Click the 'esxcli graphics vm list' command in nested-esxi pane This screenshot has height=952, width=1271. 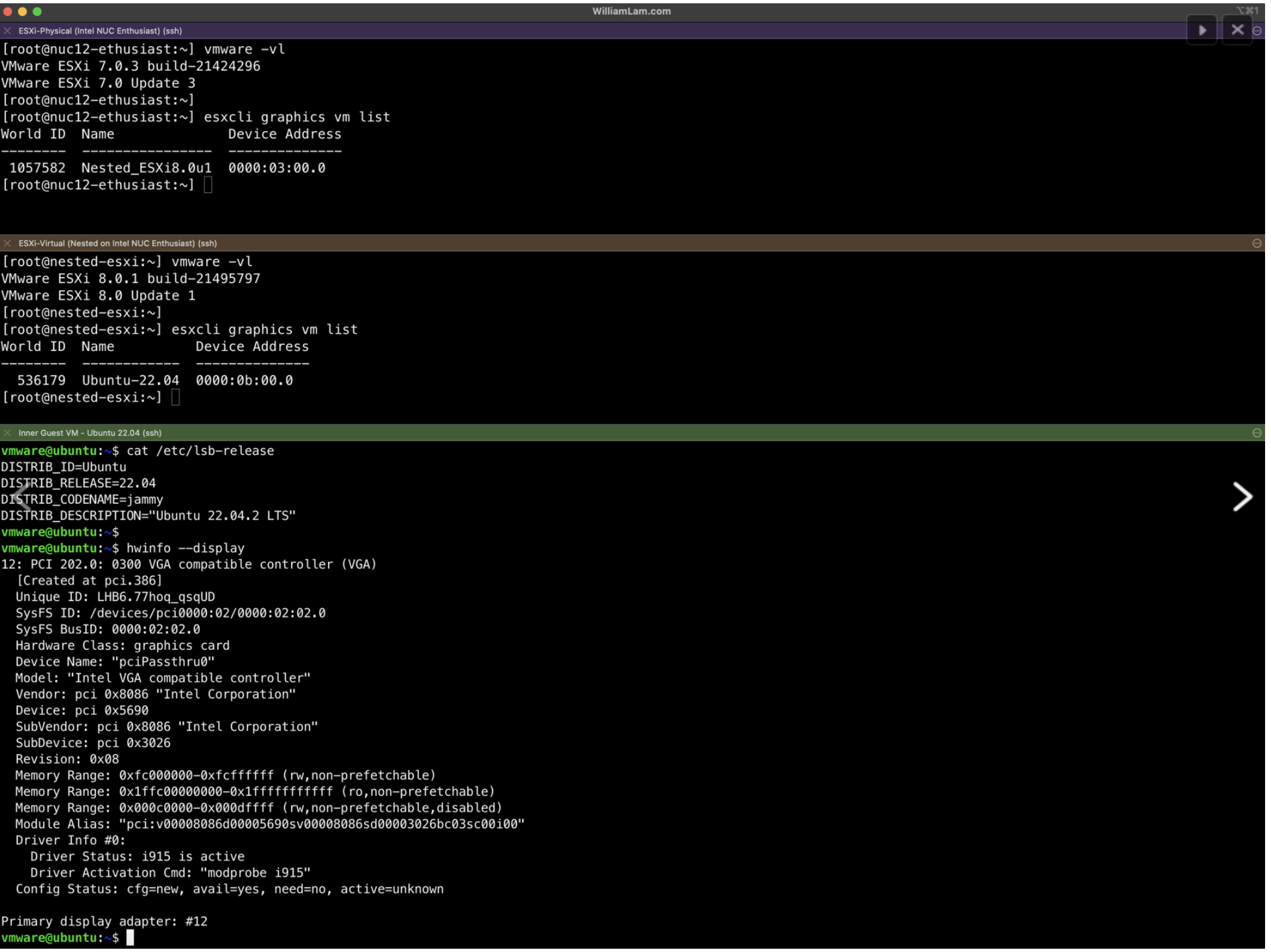pyautogui.click(x=265, y=331)
